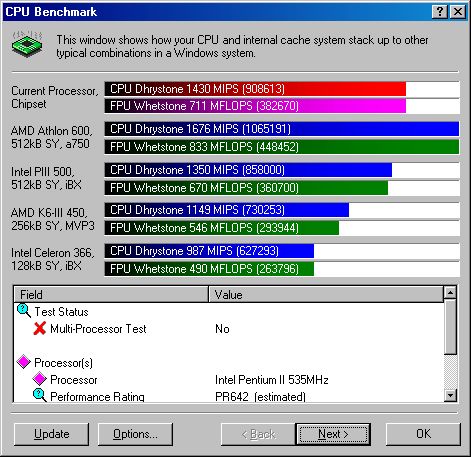Image resolution: width=471 pixels, height=457 pixels.
Task: Click the Processor row diamond icon
Action: [x=40, y=379]
